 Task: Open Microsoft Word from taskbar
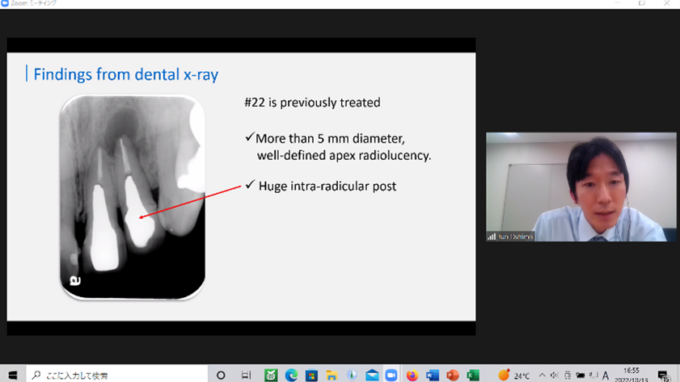pos(432,375)
